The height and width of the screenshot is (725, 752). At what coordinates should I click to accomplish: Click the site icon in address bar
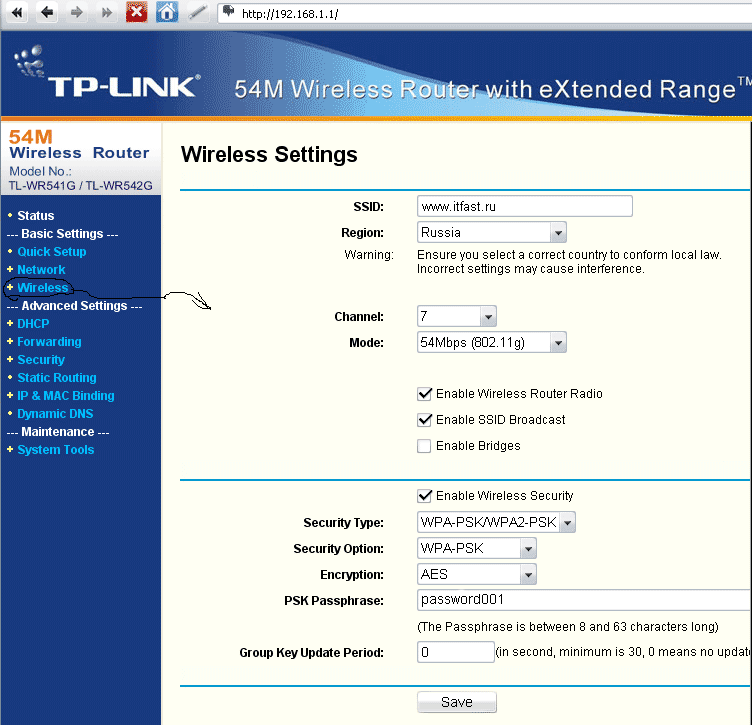click(228, 12)
